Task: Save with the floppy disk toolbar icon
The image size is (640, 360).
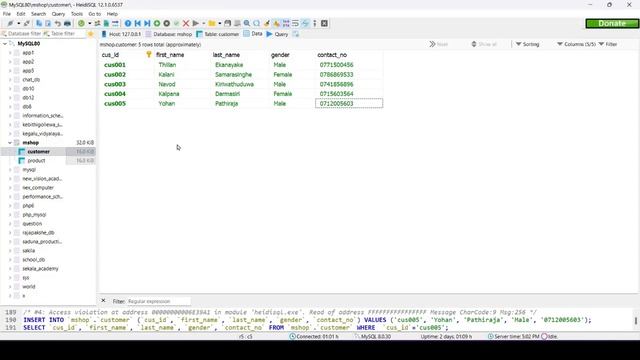Action: [227, 23]
